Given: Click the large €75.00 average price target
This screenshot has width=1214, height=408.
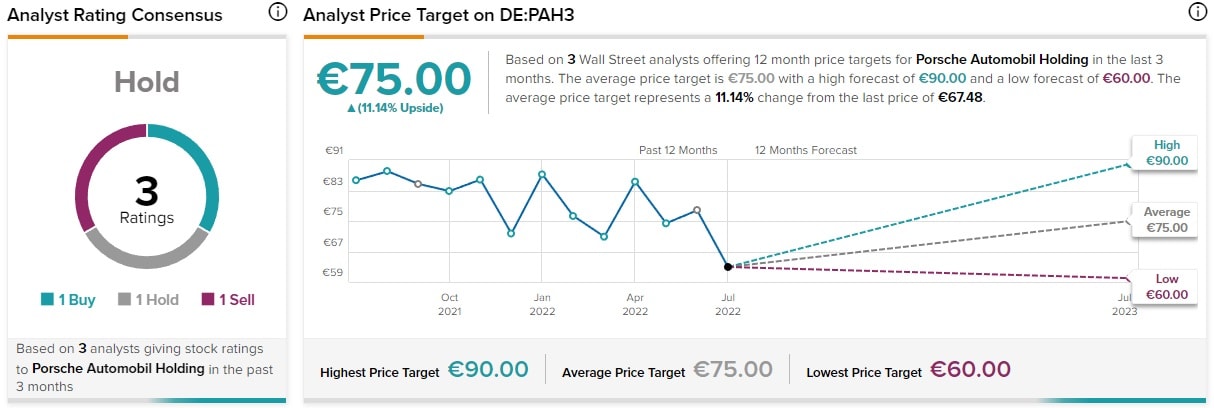Looking at the screenshot, I should pos(394,80).
